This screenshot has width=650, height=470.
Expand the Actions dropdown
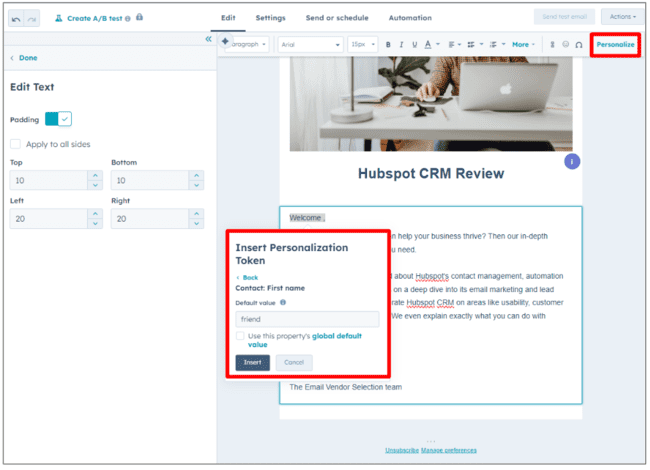tap(622, 17)
